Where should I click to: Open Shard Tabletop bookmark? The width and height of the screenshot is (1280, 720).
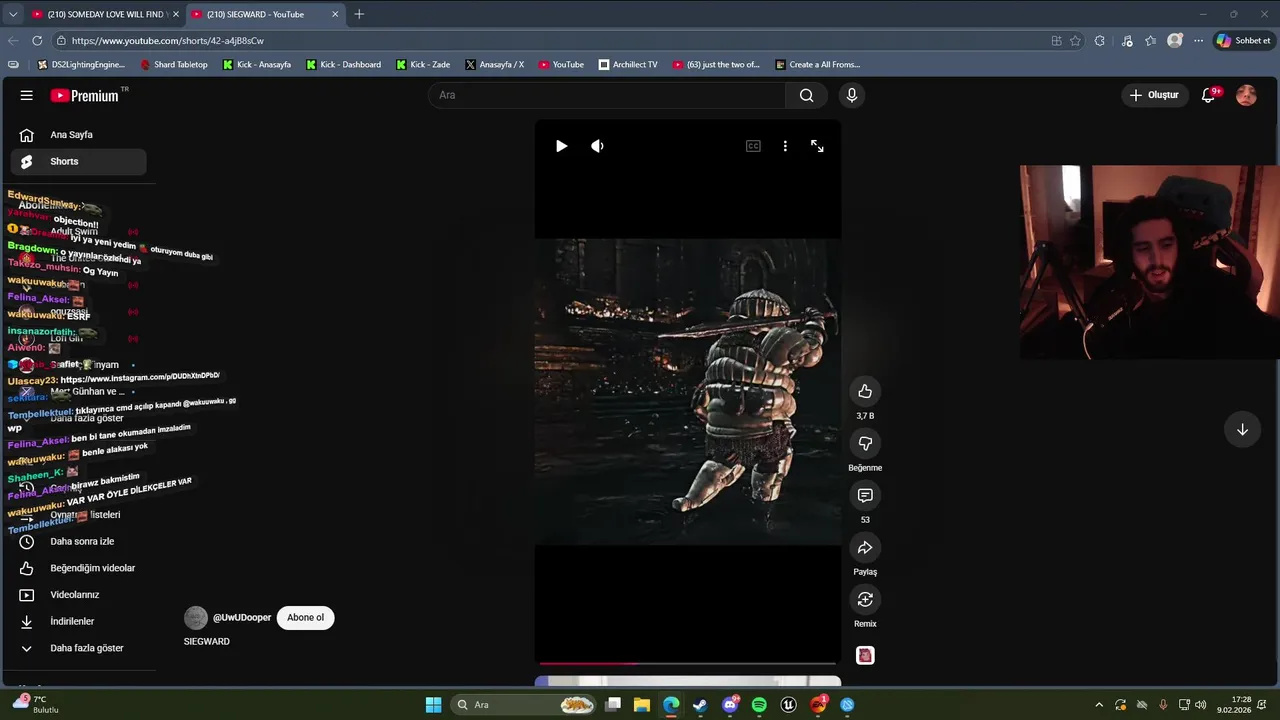(174, 65)
